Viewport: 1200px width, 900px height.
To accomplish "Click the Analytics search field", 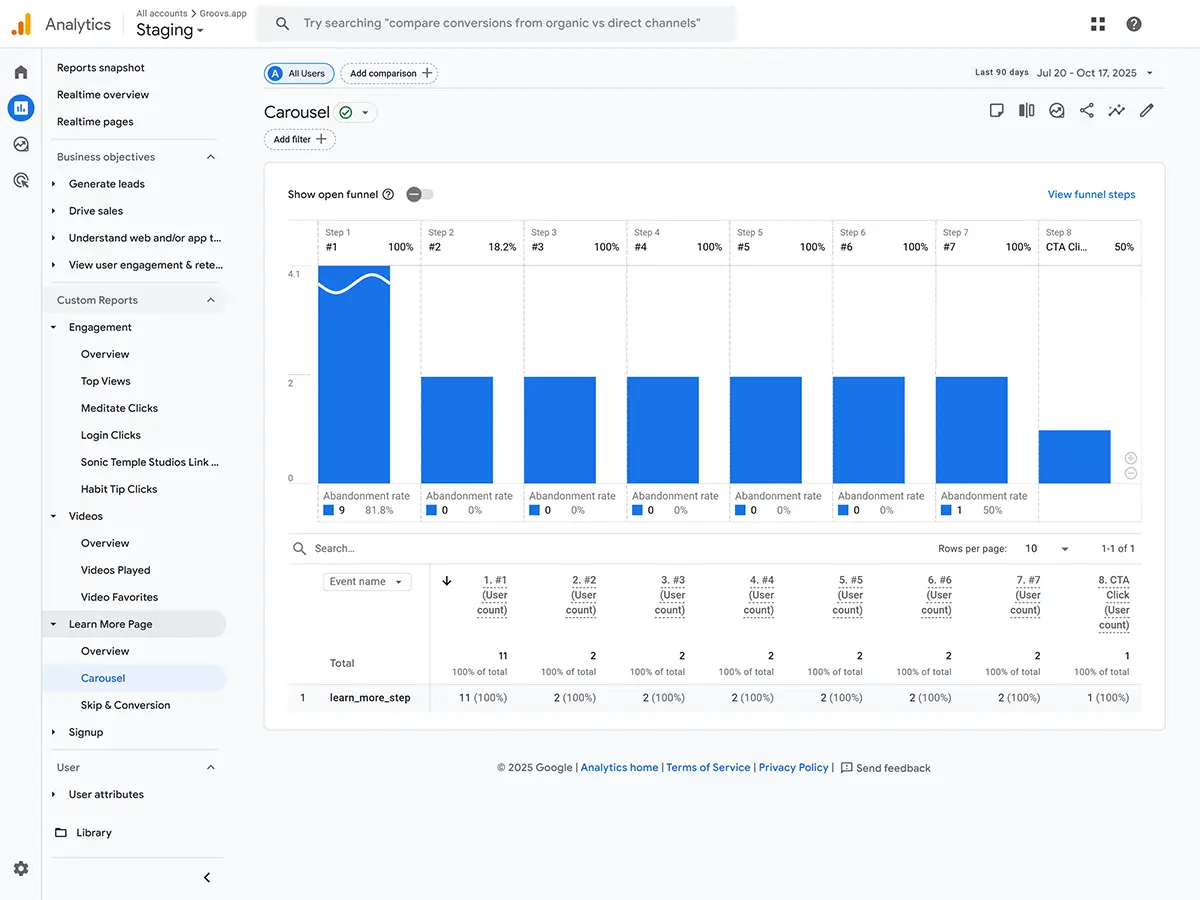I will pos(500,23).
